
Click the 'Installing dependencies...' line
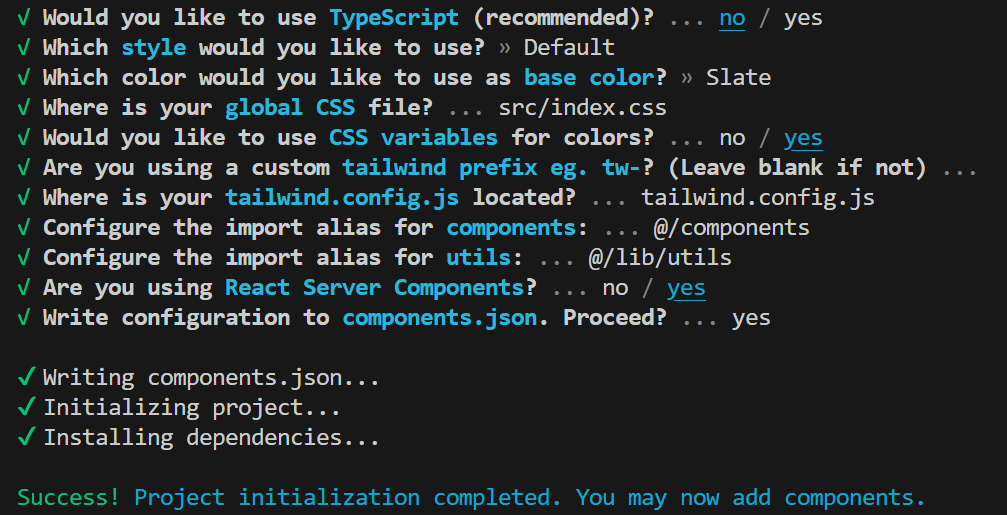(211, 438)
